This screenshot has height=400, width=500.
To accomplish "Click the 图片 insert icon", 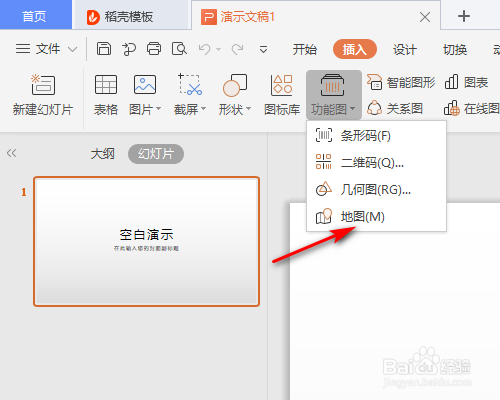I will coord(145,85).
